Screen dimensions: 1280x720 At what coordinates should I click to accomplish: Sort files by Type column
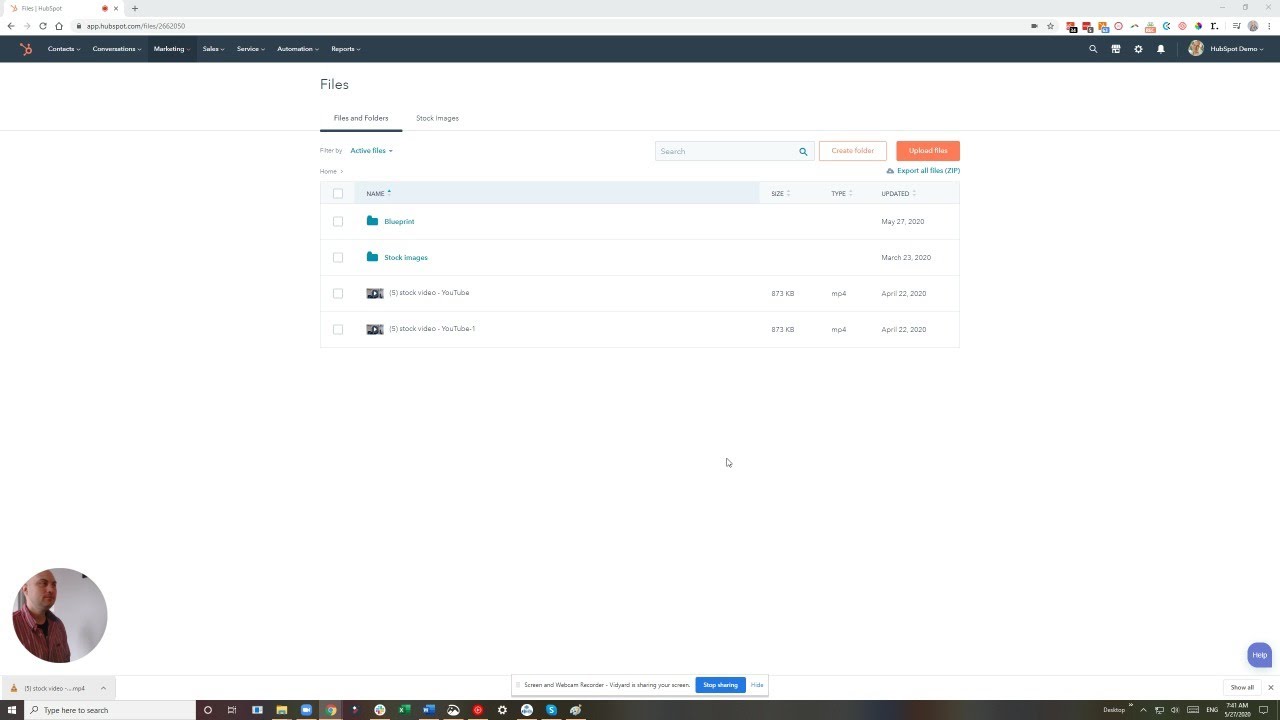pyautogui.click(x=841, y=193)
